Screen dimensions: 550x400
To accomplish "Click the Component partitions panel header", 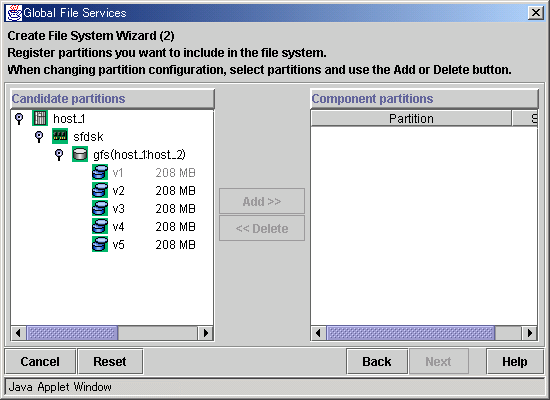I will click(425, 99).
